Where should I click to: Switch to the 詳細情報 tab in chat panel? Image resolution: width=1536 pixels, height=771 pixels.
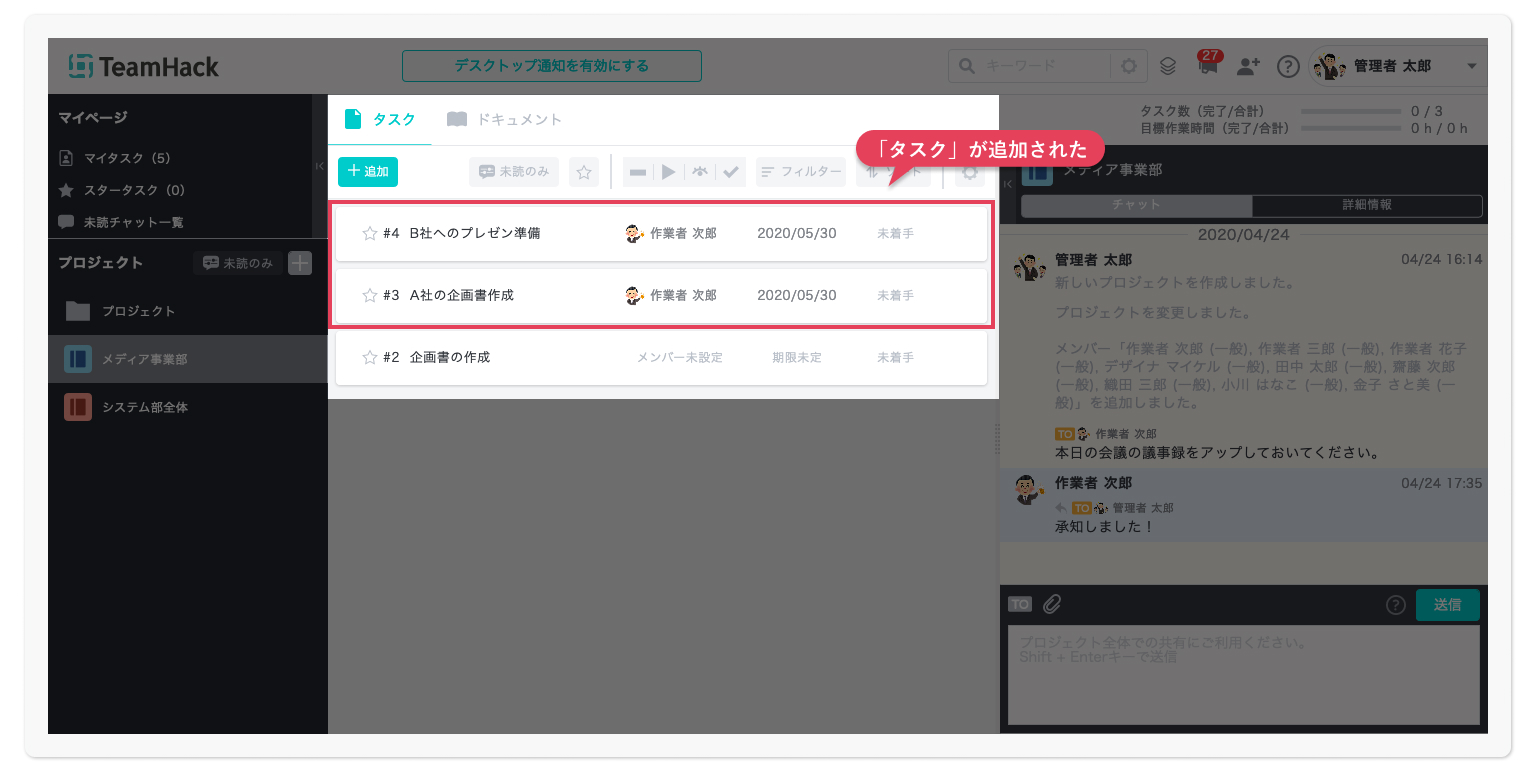coord(1366,205)
